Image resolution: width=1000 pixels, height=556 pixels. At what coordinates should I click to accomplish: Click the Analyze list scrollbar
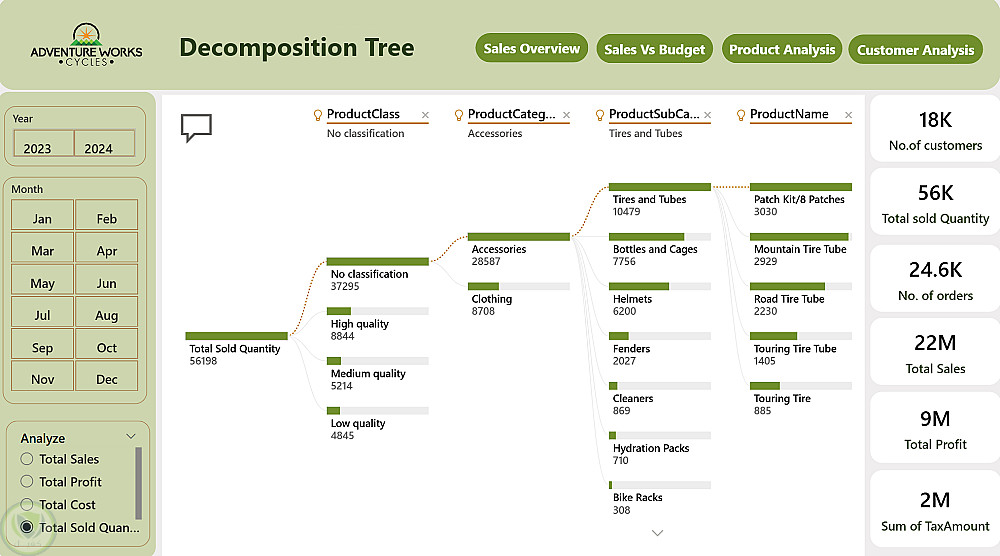(x=138, y=483)
